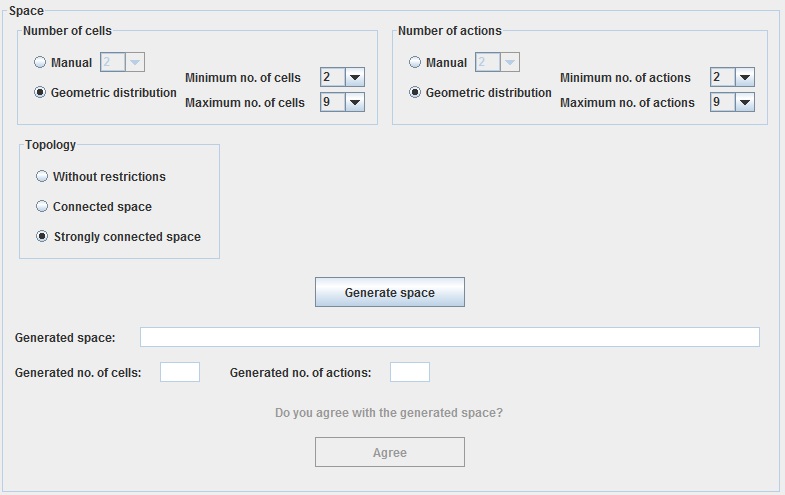Click the Connected space label text
This screenshot has width=785, height=495.
click(102, 206)
